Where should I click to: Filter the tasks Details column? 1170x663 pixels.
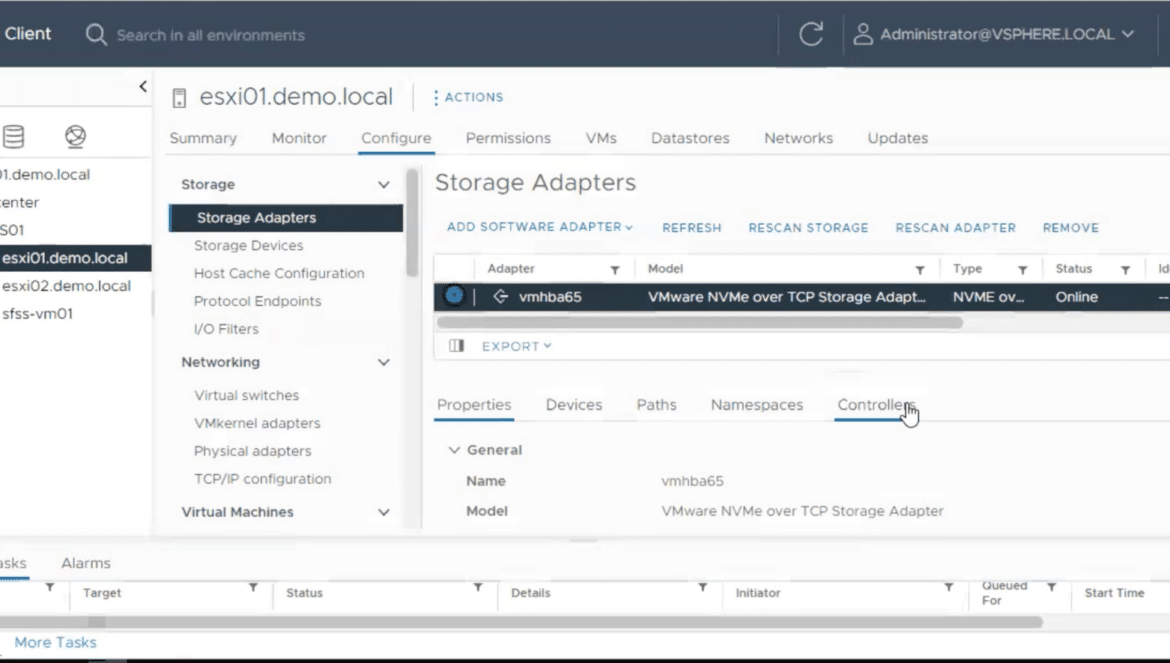coord(703,588)
